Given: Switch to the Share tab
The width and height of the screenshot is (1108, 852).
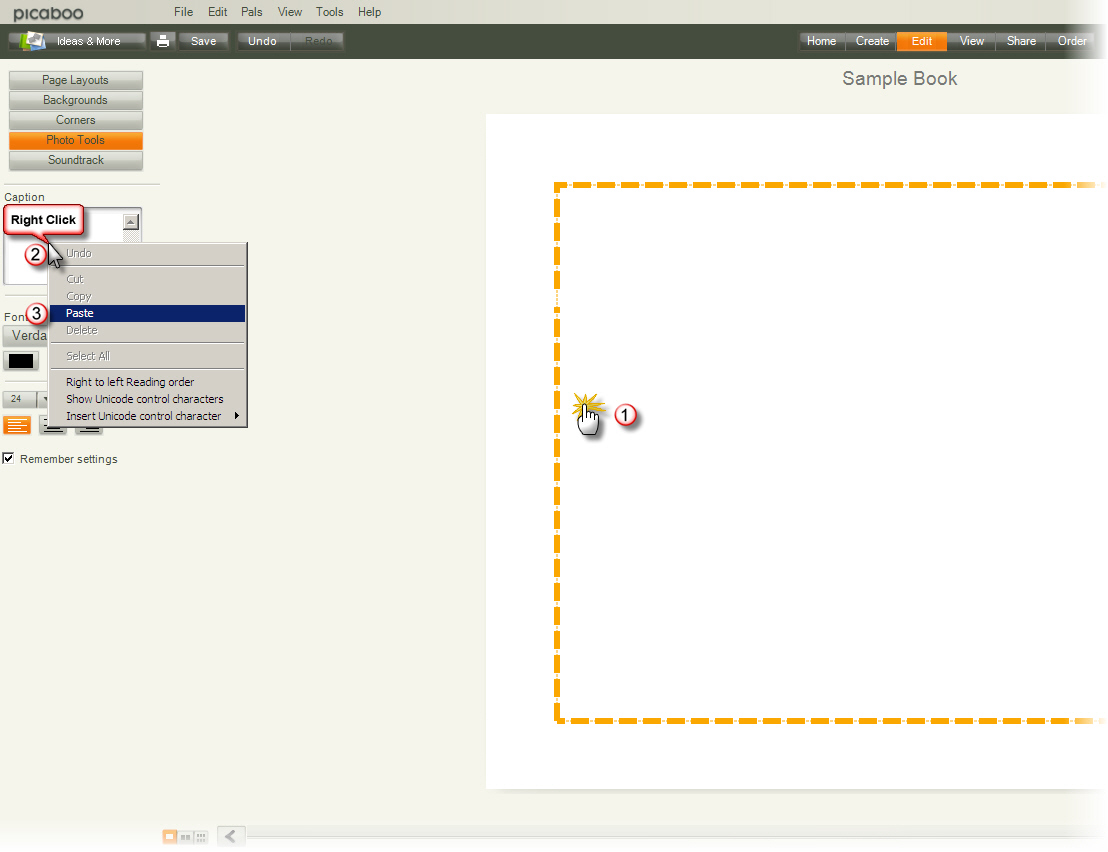Looking at the screenshot, I should pos(1021,41).
